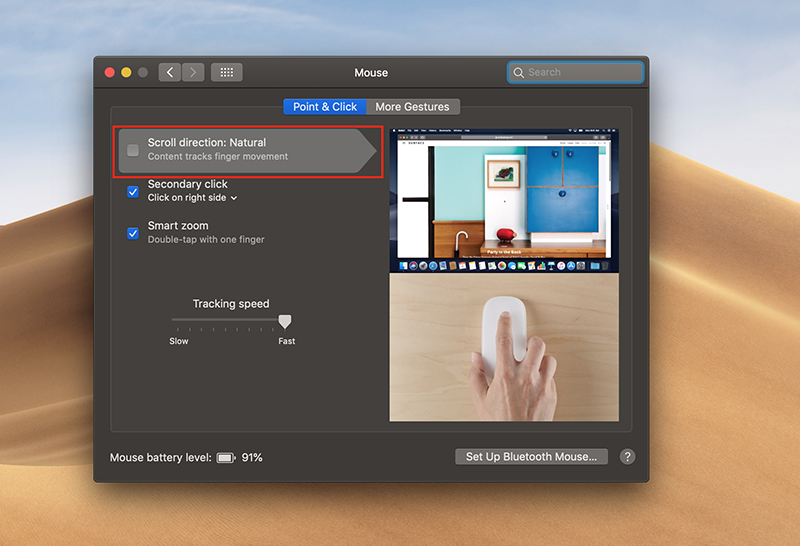This screenshot has height=546, width=800.
Task: Focus the Search text field
Action: pyautogui.click(x=582, y=73)
